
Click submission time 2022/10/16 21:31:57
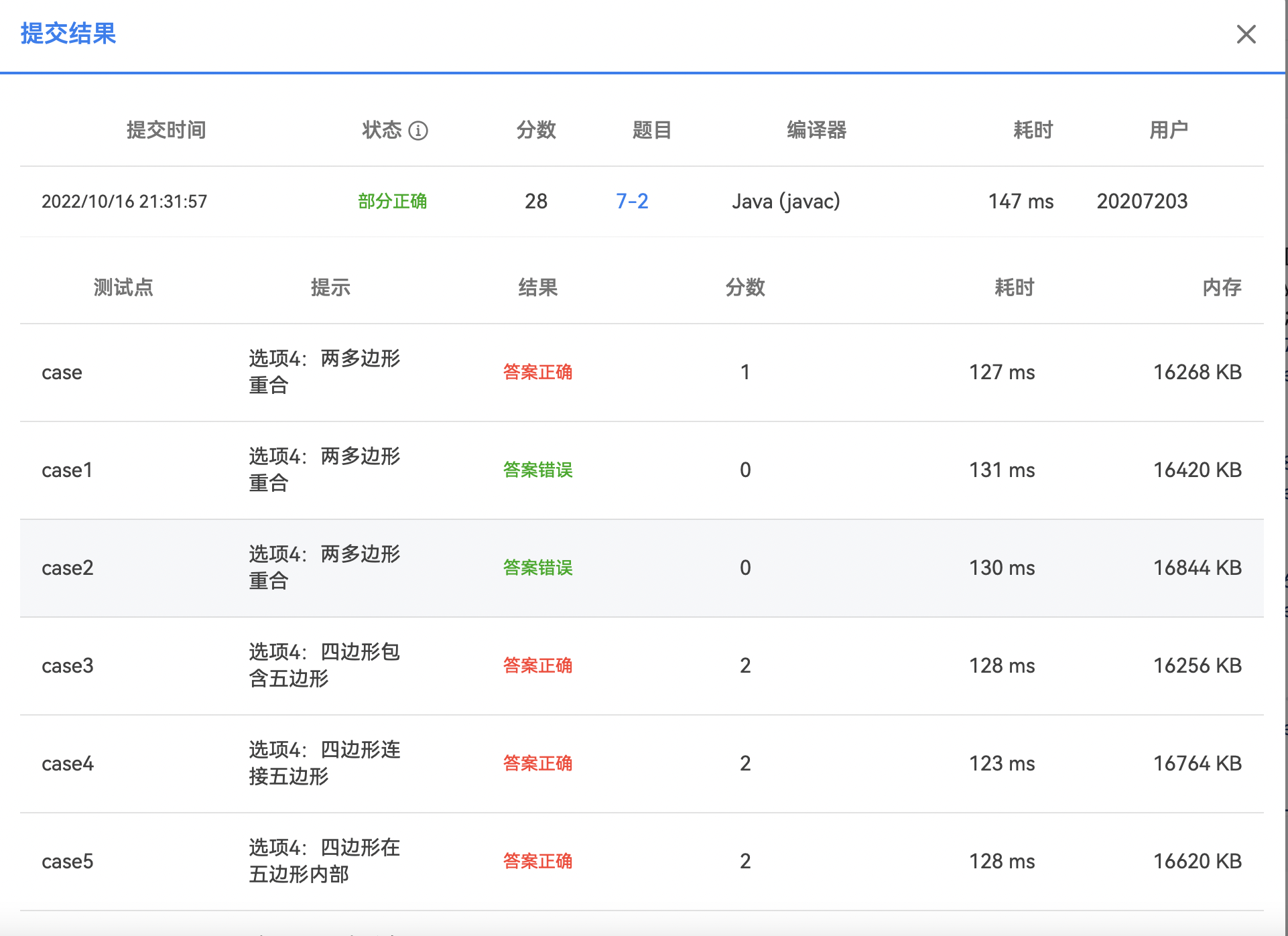(x=125, y=201)
